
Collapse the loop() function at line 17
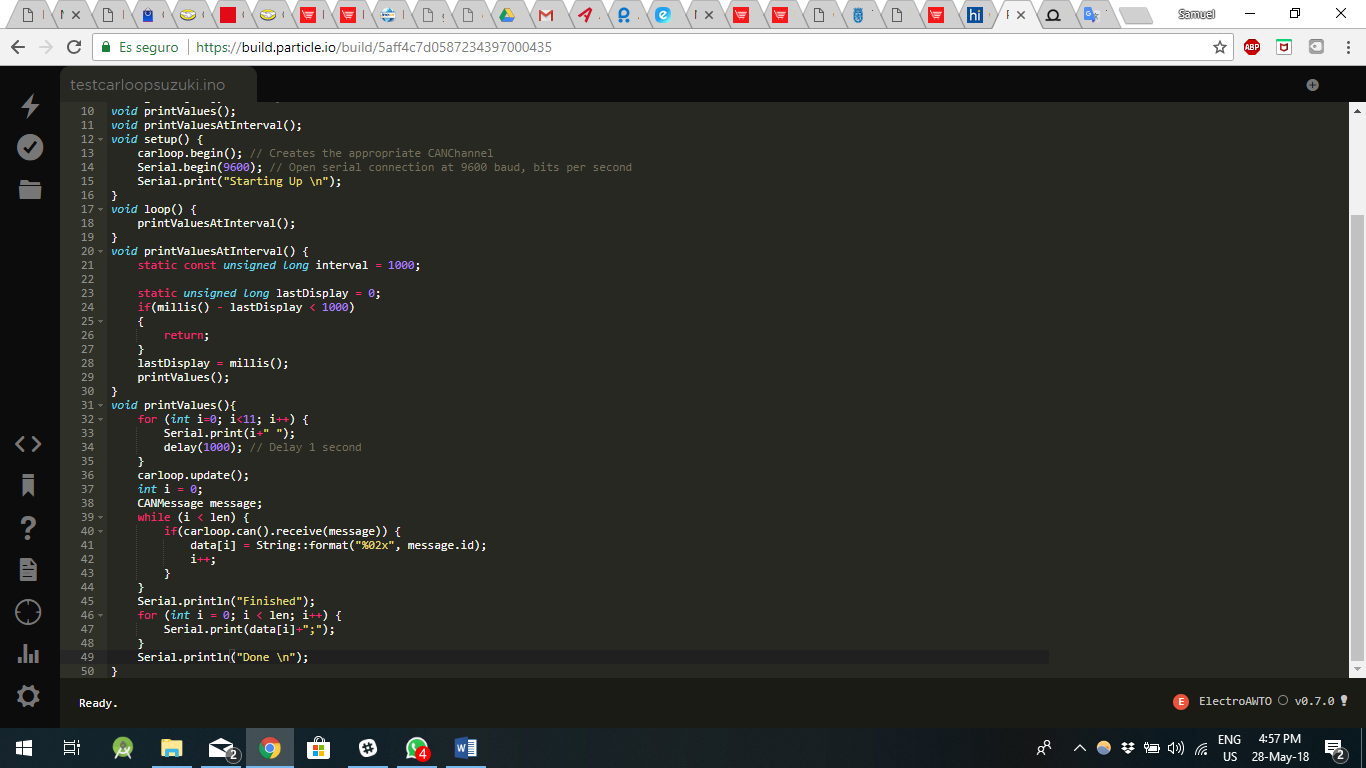(101, 210)
